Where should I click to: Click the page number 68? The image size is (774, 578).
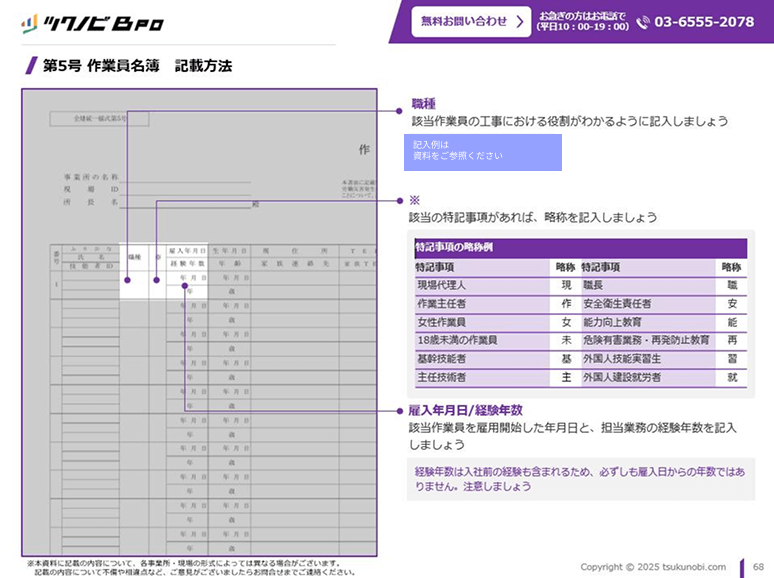[758, 567]
